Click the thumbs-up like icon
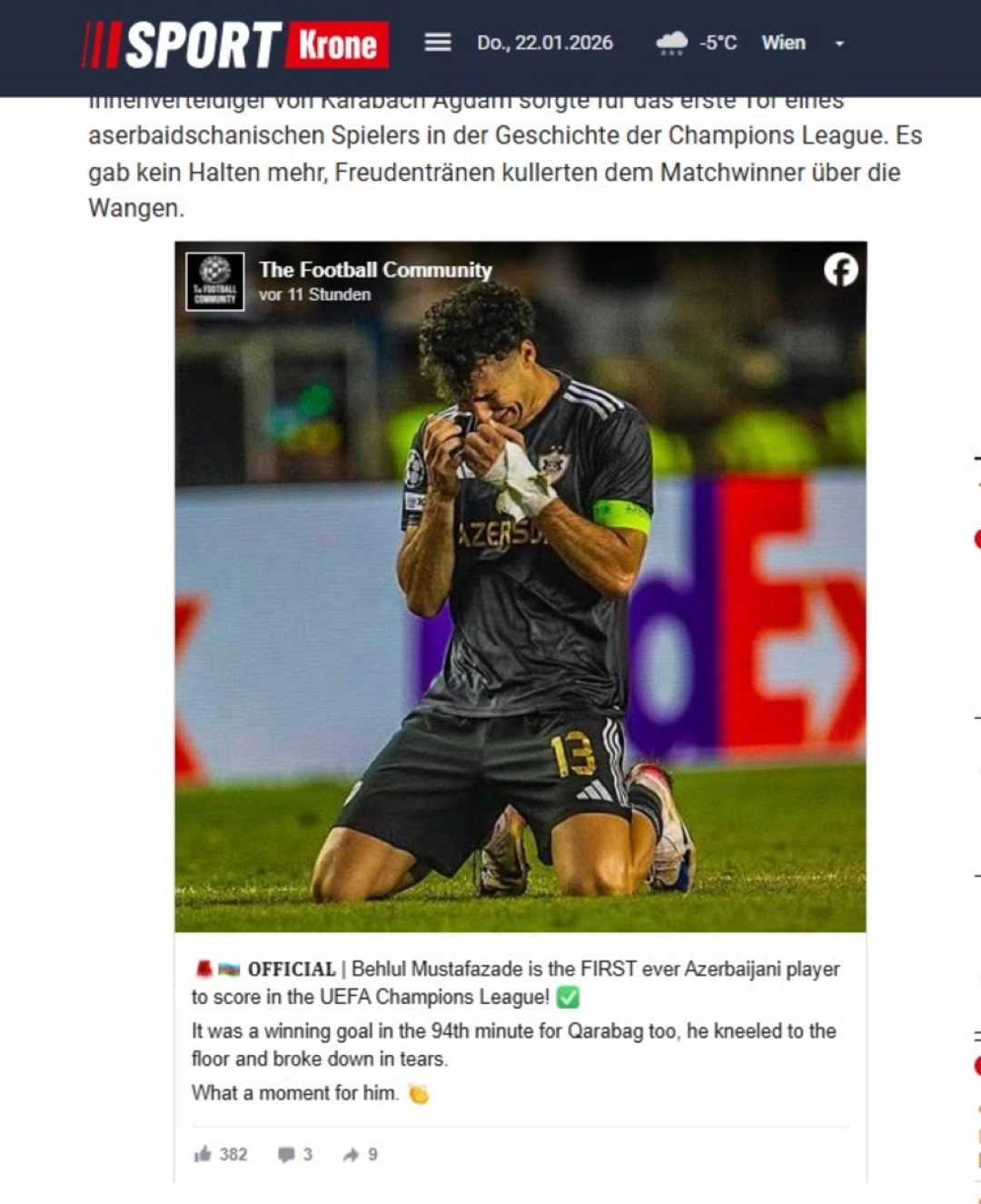Viewport: 981px width, 1204px height. tap(202, 1154)
